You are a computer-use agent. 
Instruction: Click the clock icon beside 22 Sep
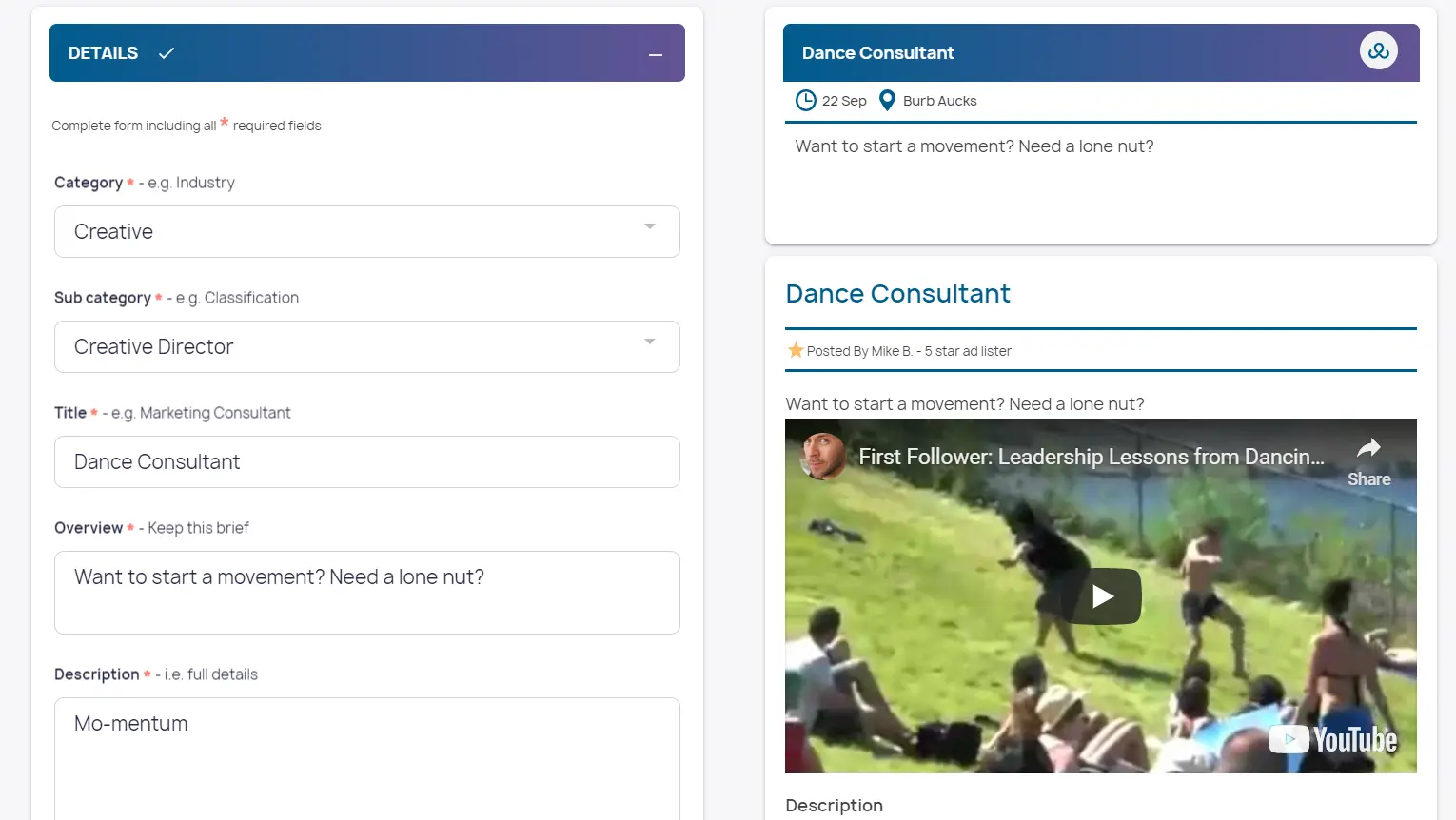pyautogui.click(x=805, y=100)
